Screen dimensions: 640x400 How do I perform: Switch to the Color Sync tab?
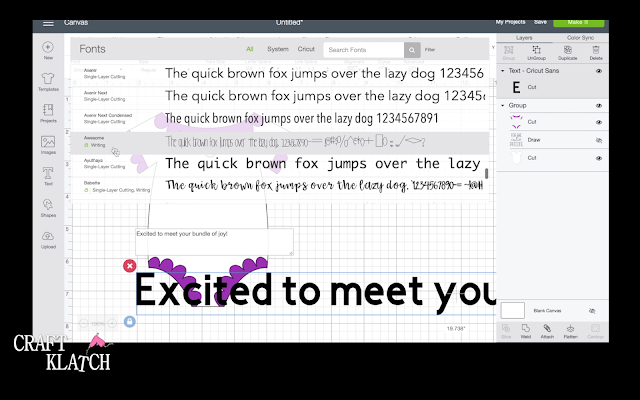(580, 38)
